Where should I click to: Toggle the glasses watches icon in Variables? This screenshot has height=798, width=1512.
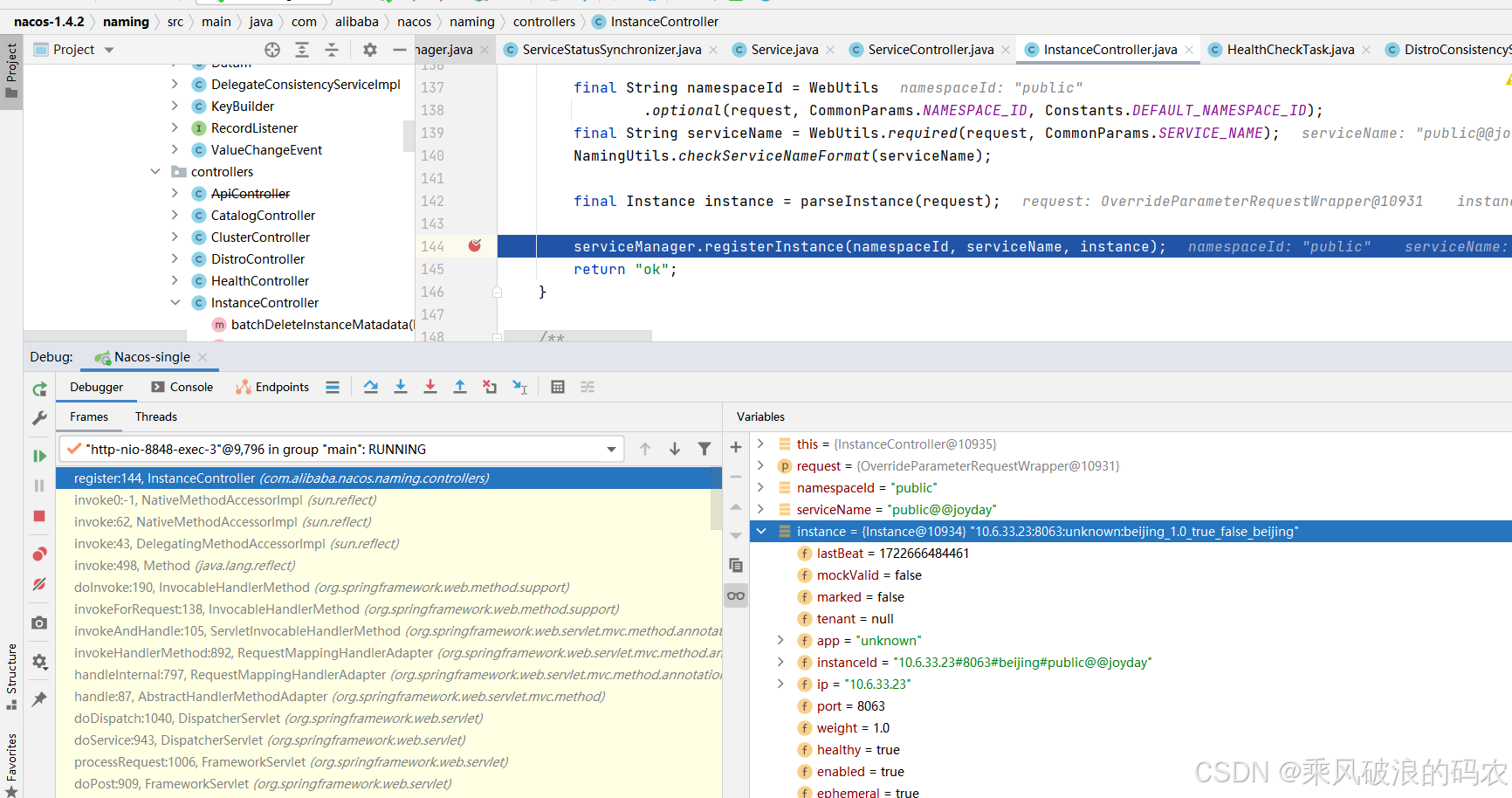[x=736, y=596]
